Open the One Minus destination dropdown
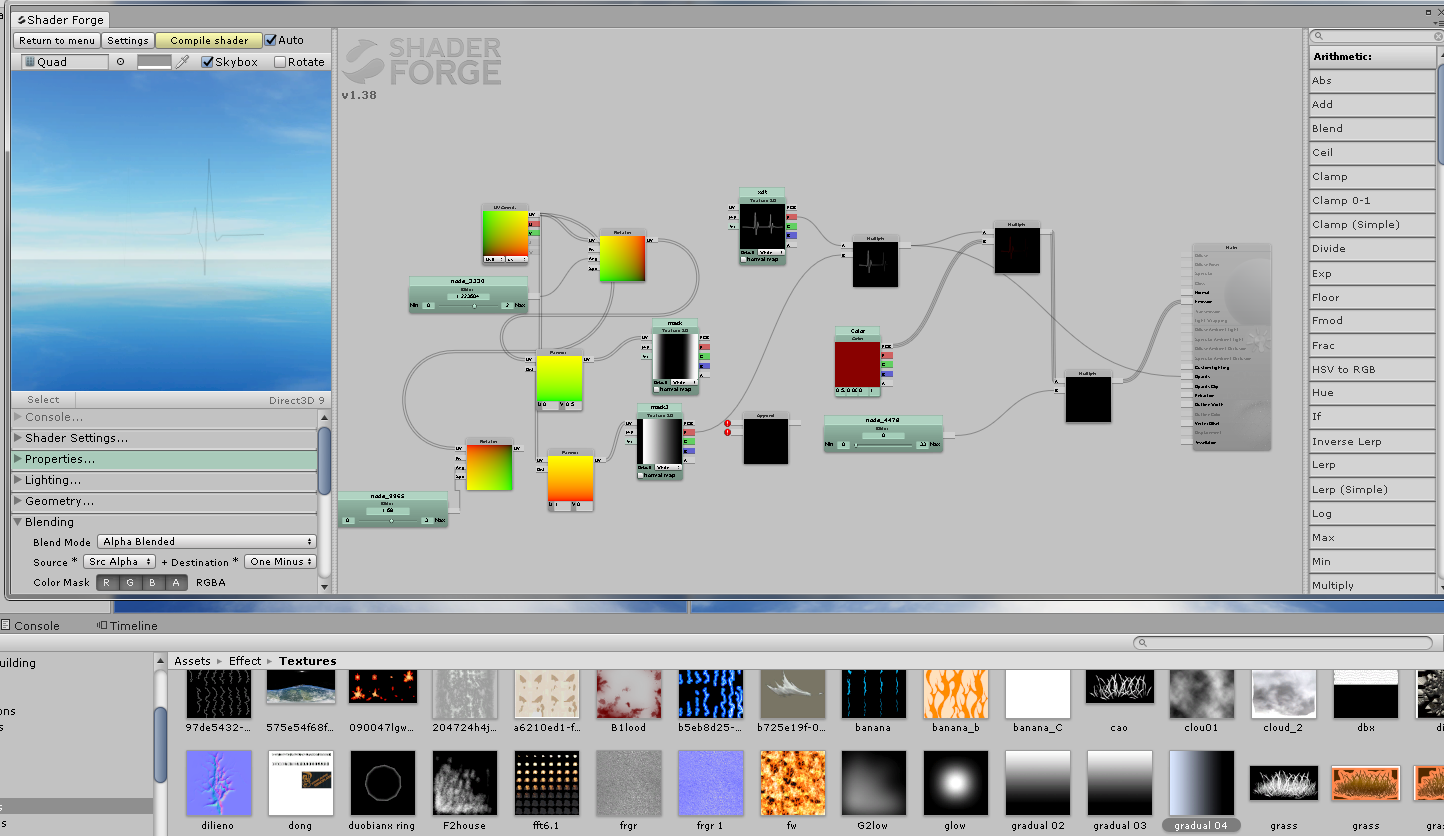Screen dimensions: 1444x836 280,562
